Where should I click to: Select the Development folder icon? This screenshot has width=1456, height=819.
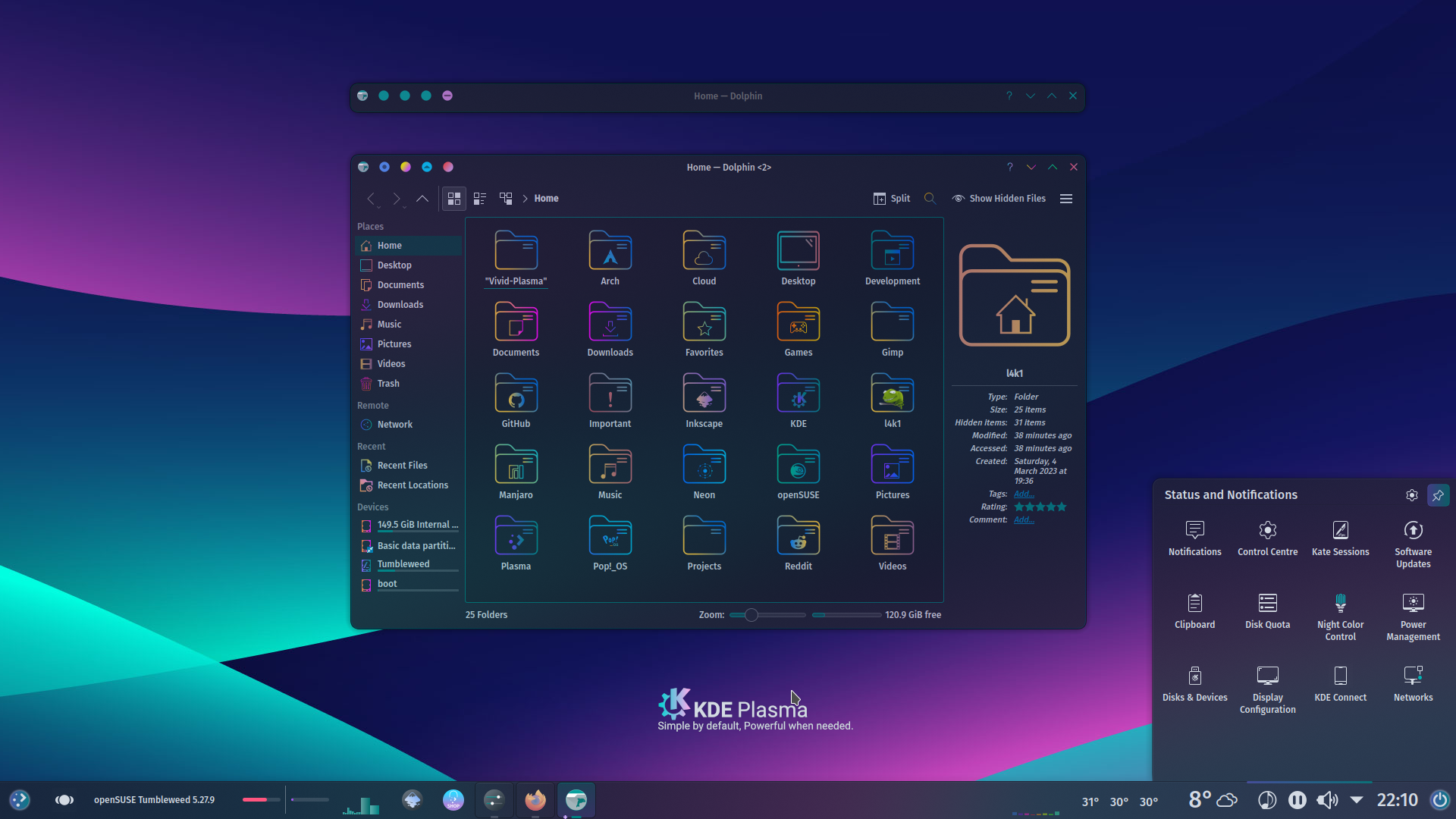click(893, 250)
